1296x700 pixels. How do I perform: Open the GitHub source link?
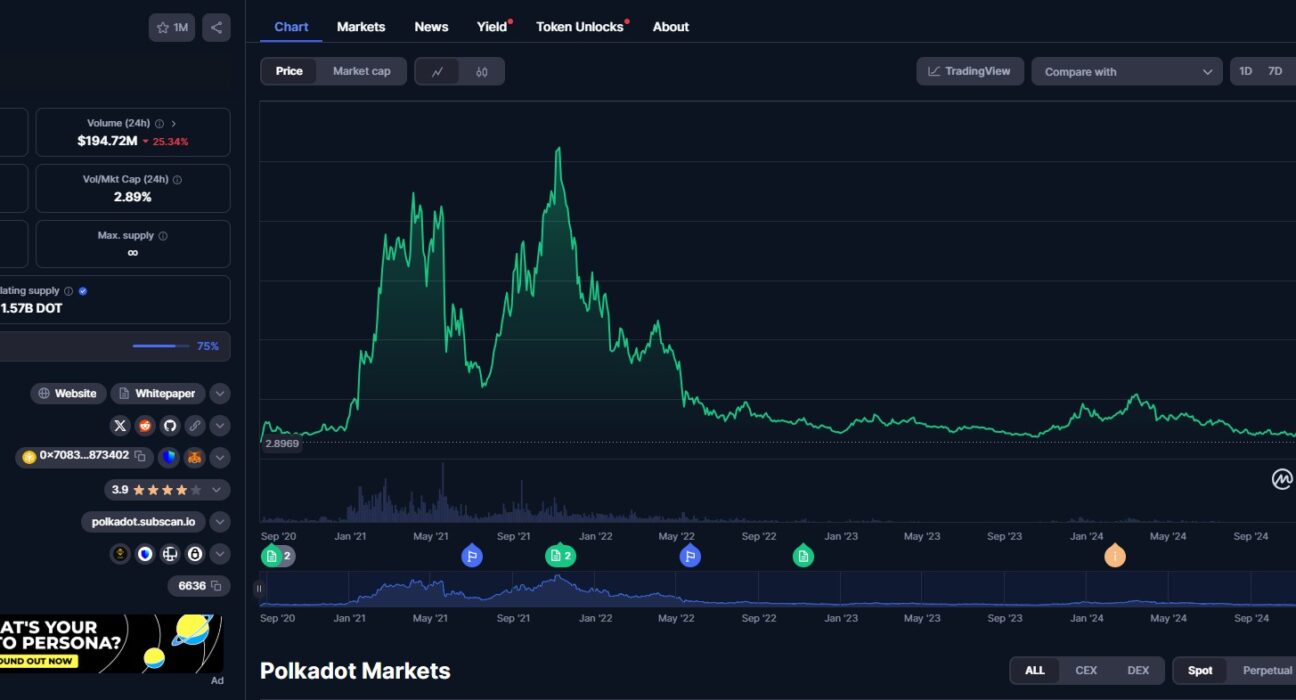tap(170, 426)
